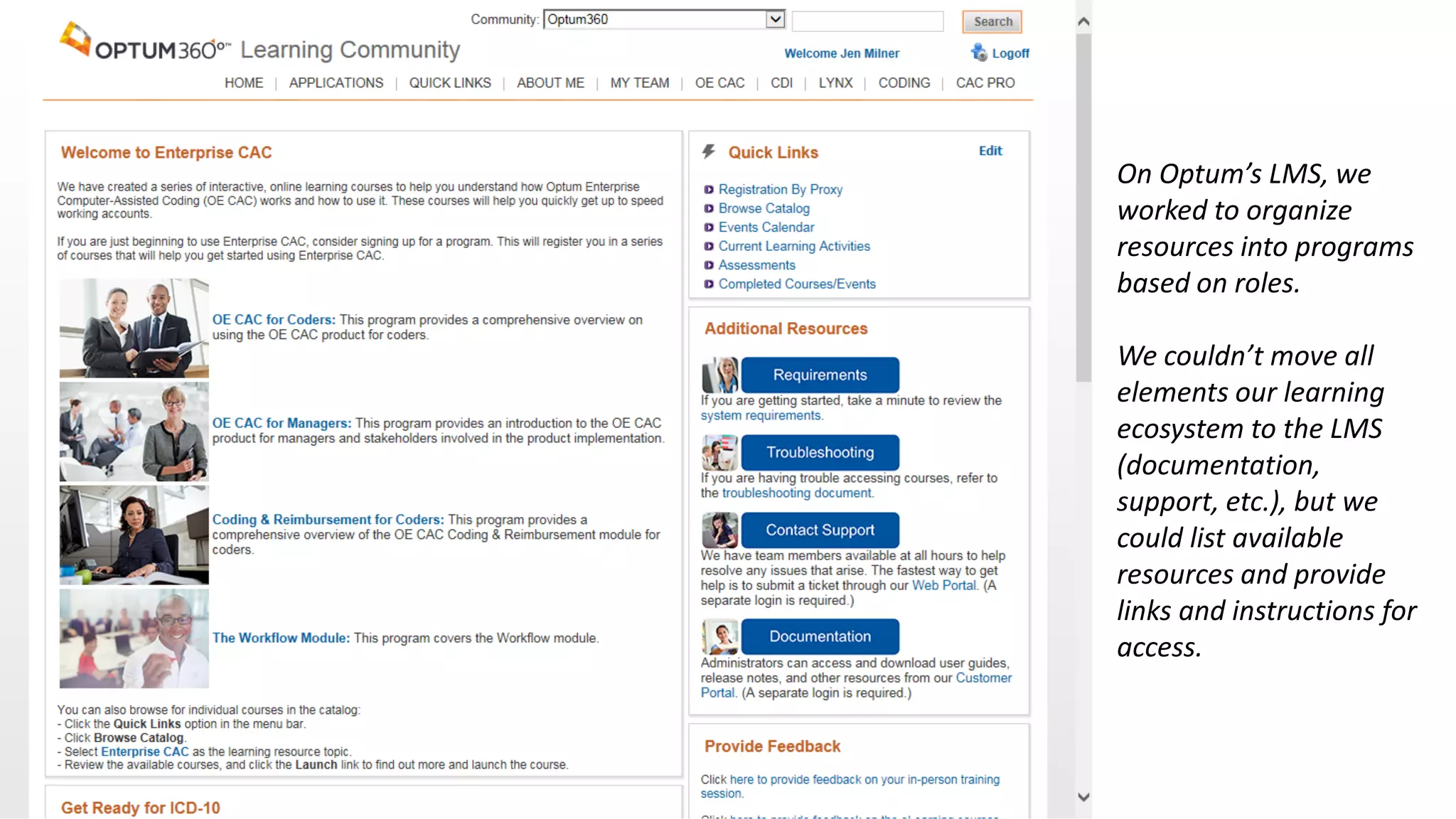Click the bullet icon beside Browse Catalog
This screenshot has width=1456, height=819.
[x=709, y=208]
